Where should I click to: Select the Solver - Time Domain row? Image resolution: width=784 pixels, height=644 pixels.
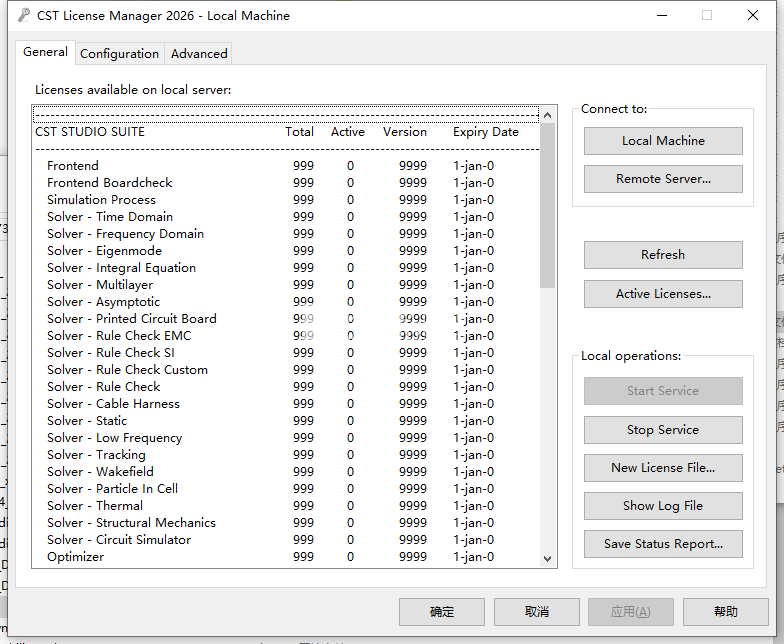(110, 217)
